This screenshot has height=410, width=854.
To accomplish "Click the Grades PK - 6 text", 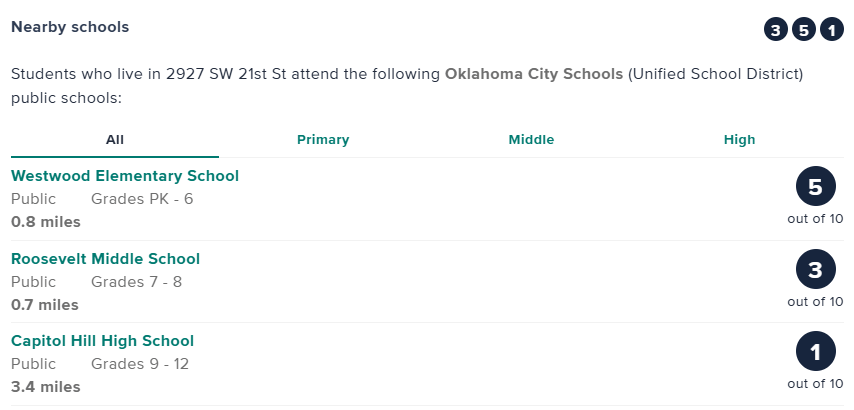I will point(142,199).
